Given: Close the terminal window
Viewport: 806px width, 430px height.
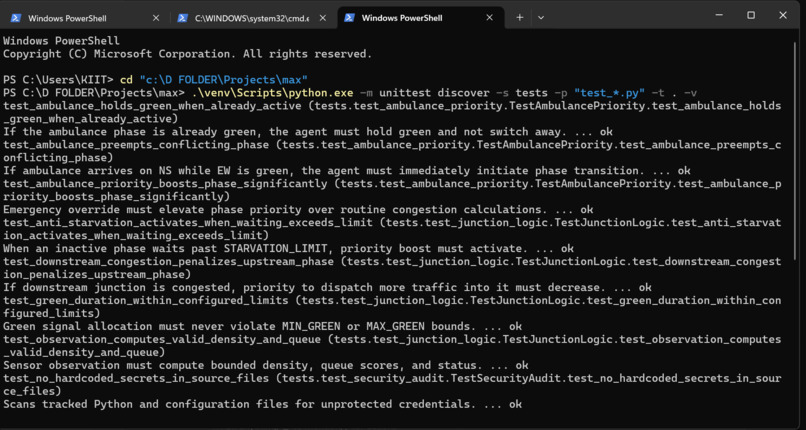Looking at the screenshot, I should (x=783, y=15).
